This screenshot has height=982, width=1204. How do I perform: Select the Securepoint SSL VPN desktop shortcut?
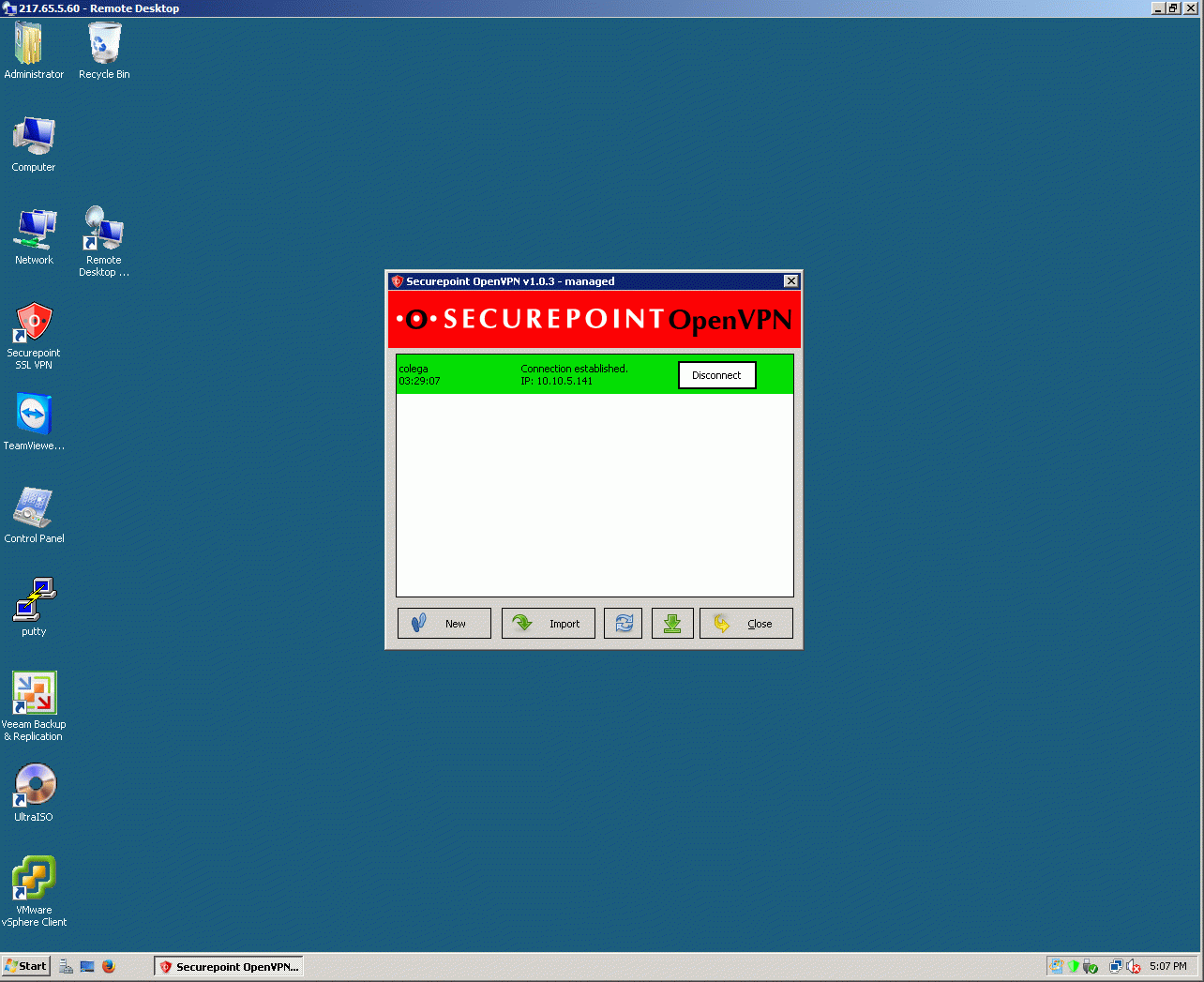[x=34, y=335]
